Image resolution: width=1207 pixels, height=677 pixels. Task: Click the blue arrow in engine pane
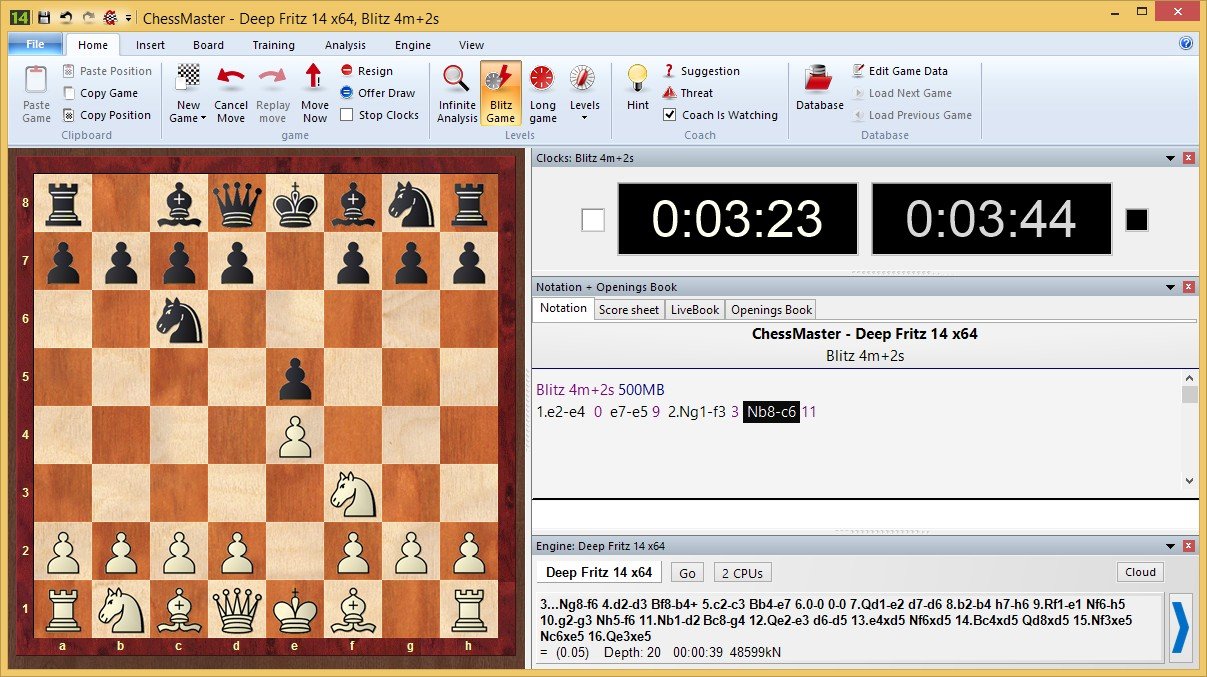pyautogui.click(x=1181, y=627)
